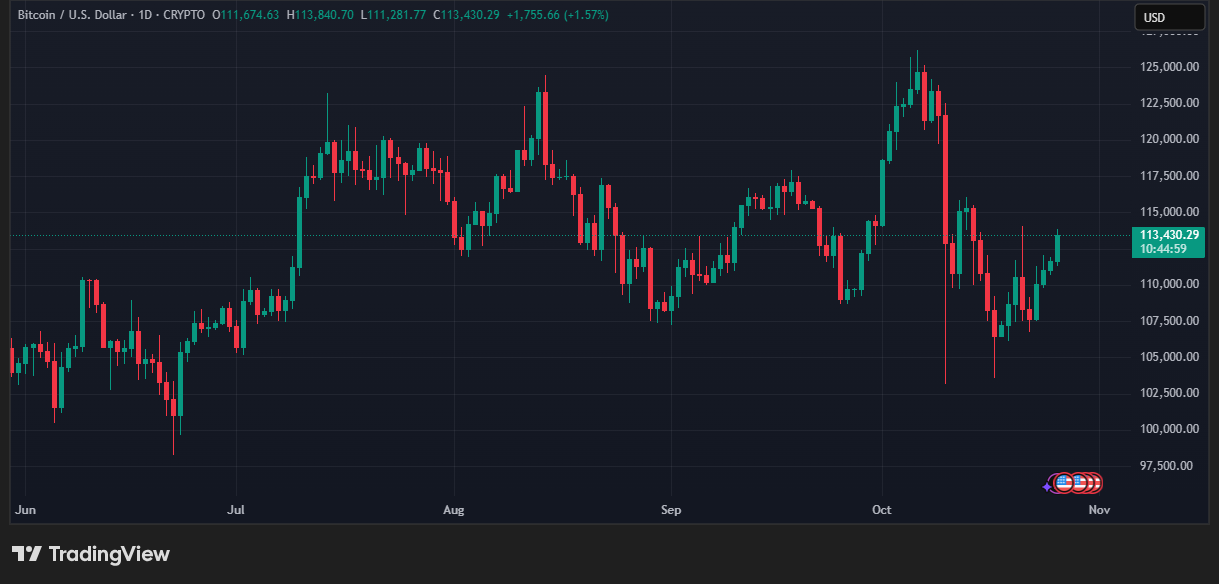
Task: Click the 100,000.00 price axis label
Action: [x=1168, y=429]
